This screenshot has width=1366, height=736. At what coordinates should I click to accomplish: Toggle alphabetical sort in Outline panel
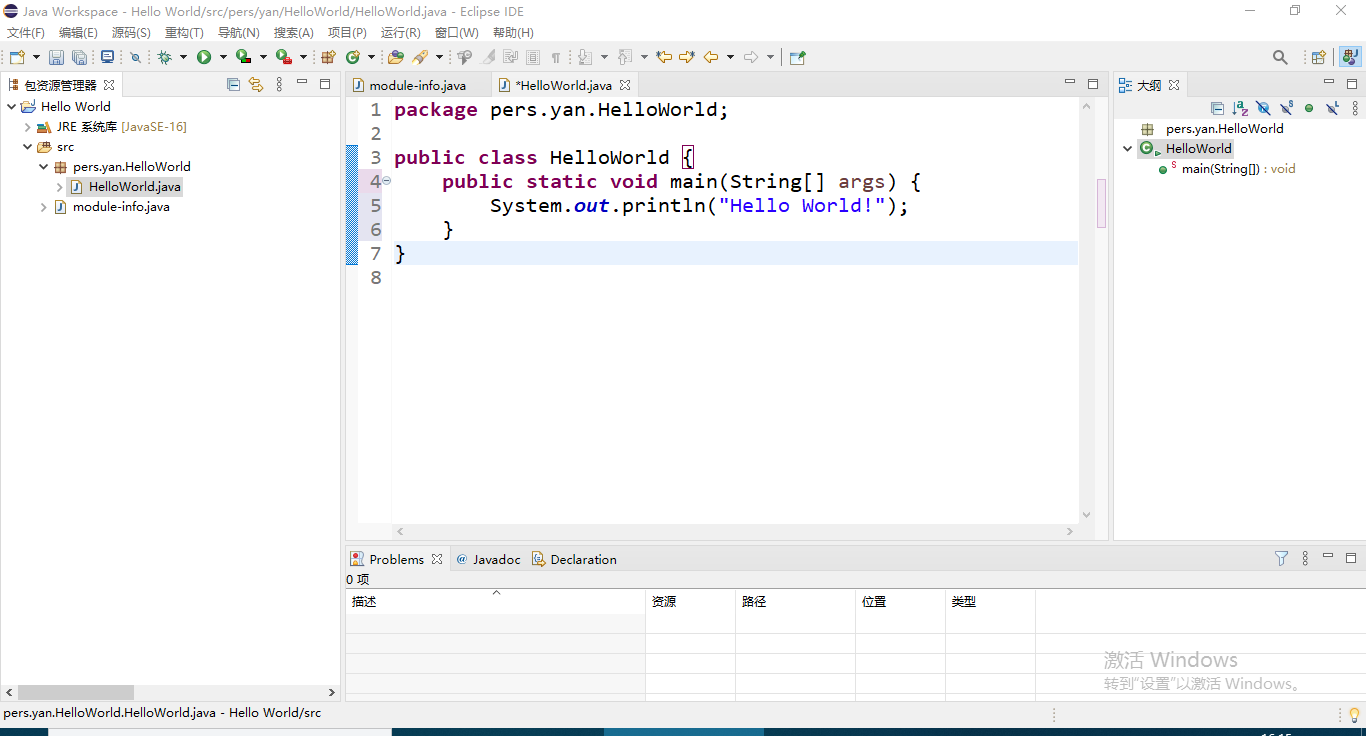click(x=1240, y=108)
